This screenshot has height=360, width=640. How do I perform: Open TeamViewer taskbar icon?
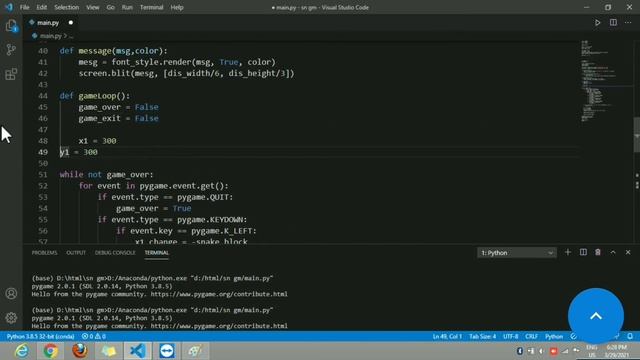(x=167, y=351)
